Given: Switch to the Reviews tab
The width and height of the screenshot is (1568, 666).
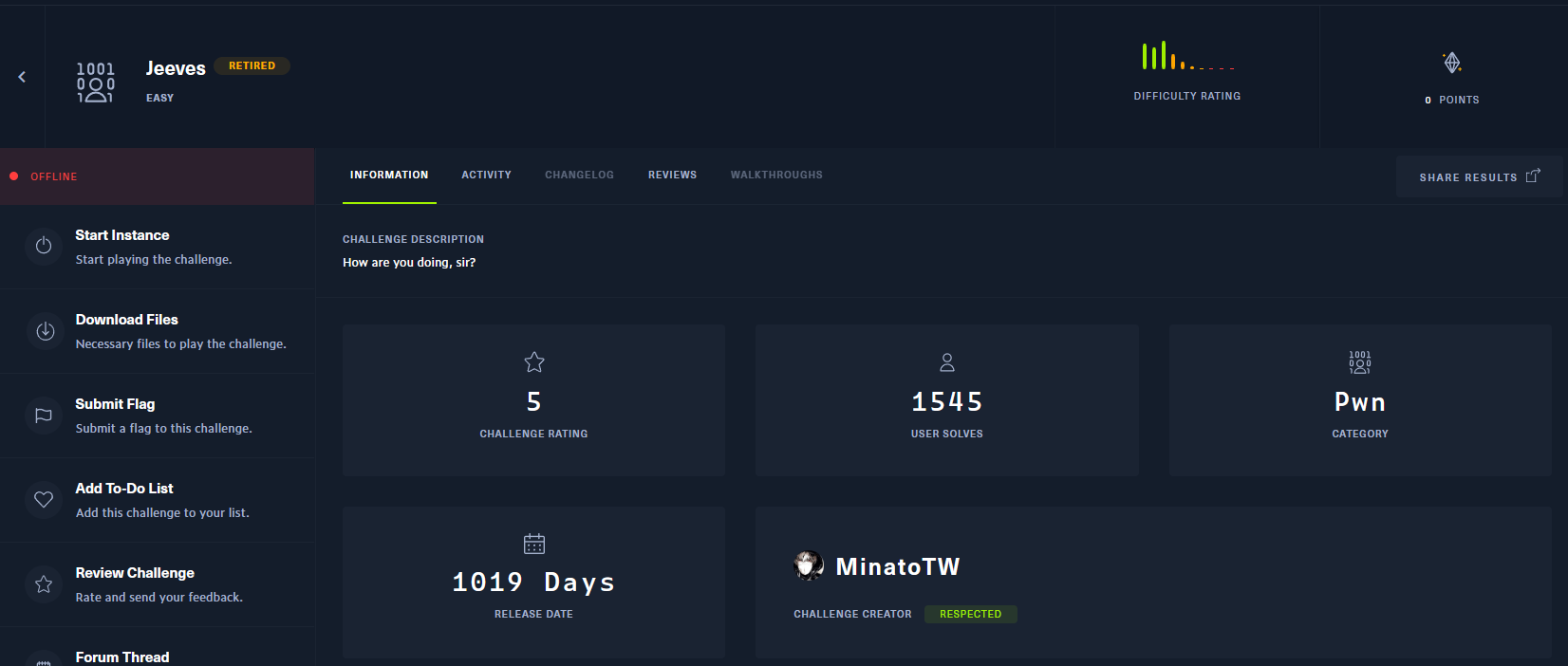Looking at the screenshot, I should coord(672,175).
